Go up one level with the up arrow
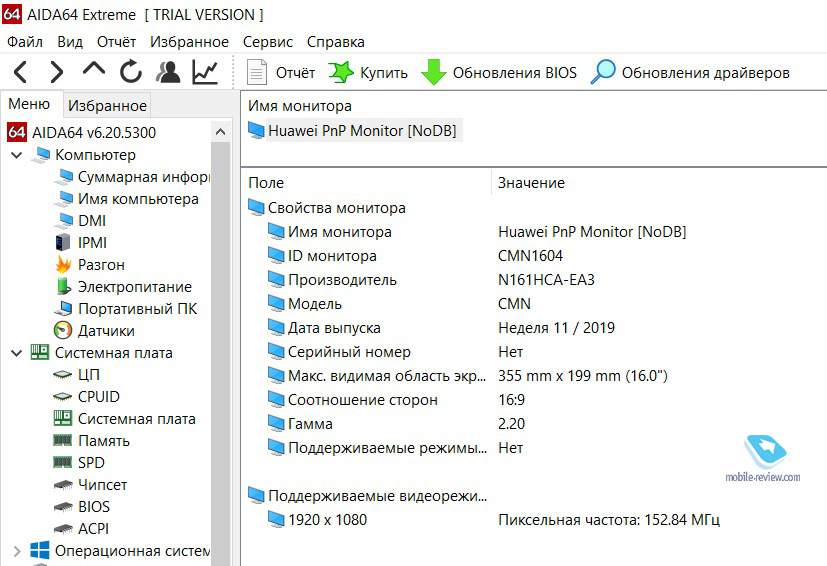The width and height of the screenshot is (827, 566). pos(94,70)
